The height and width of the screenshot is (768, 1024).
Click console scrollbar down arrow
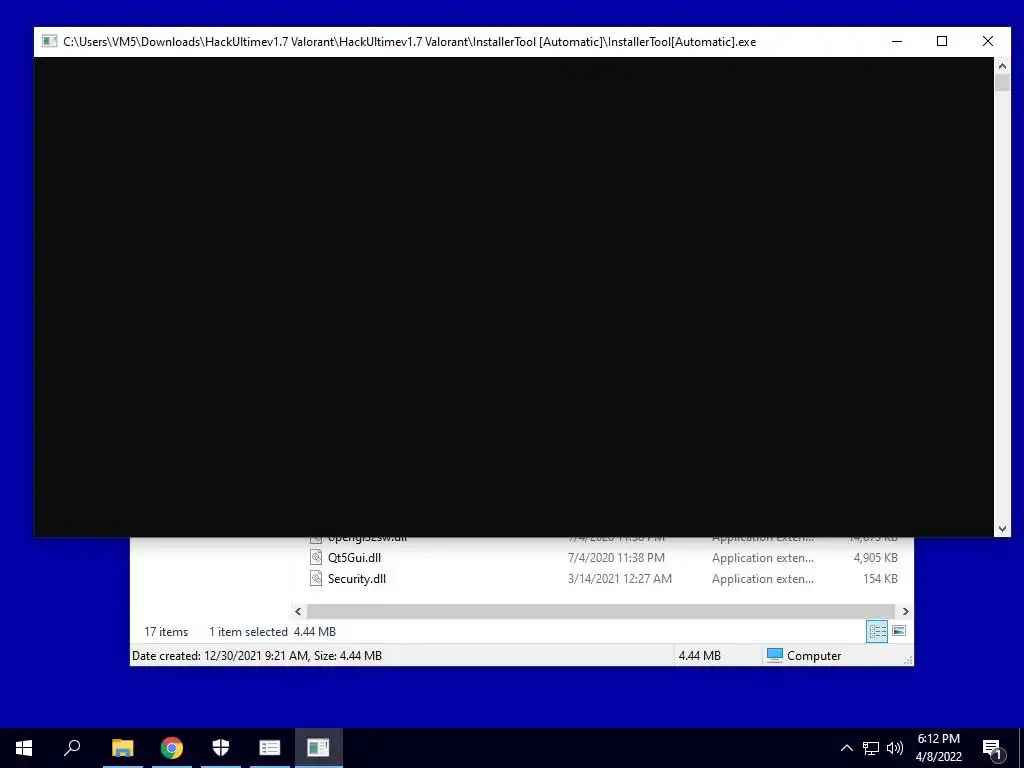(x=1002, y=529)
